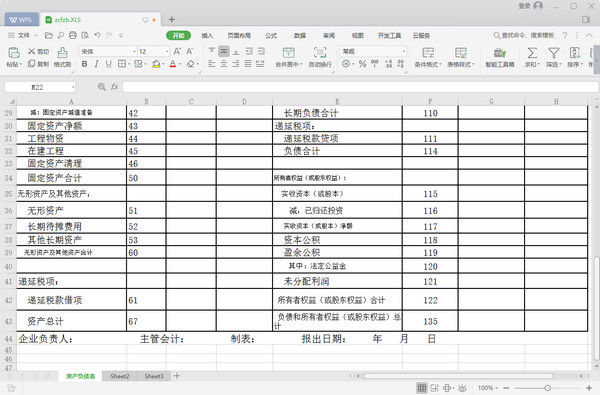This screenshot has width=600, height=395.
Task: Click the Name Box showing cell reference
Action: click(x=40, y=87)
